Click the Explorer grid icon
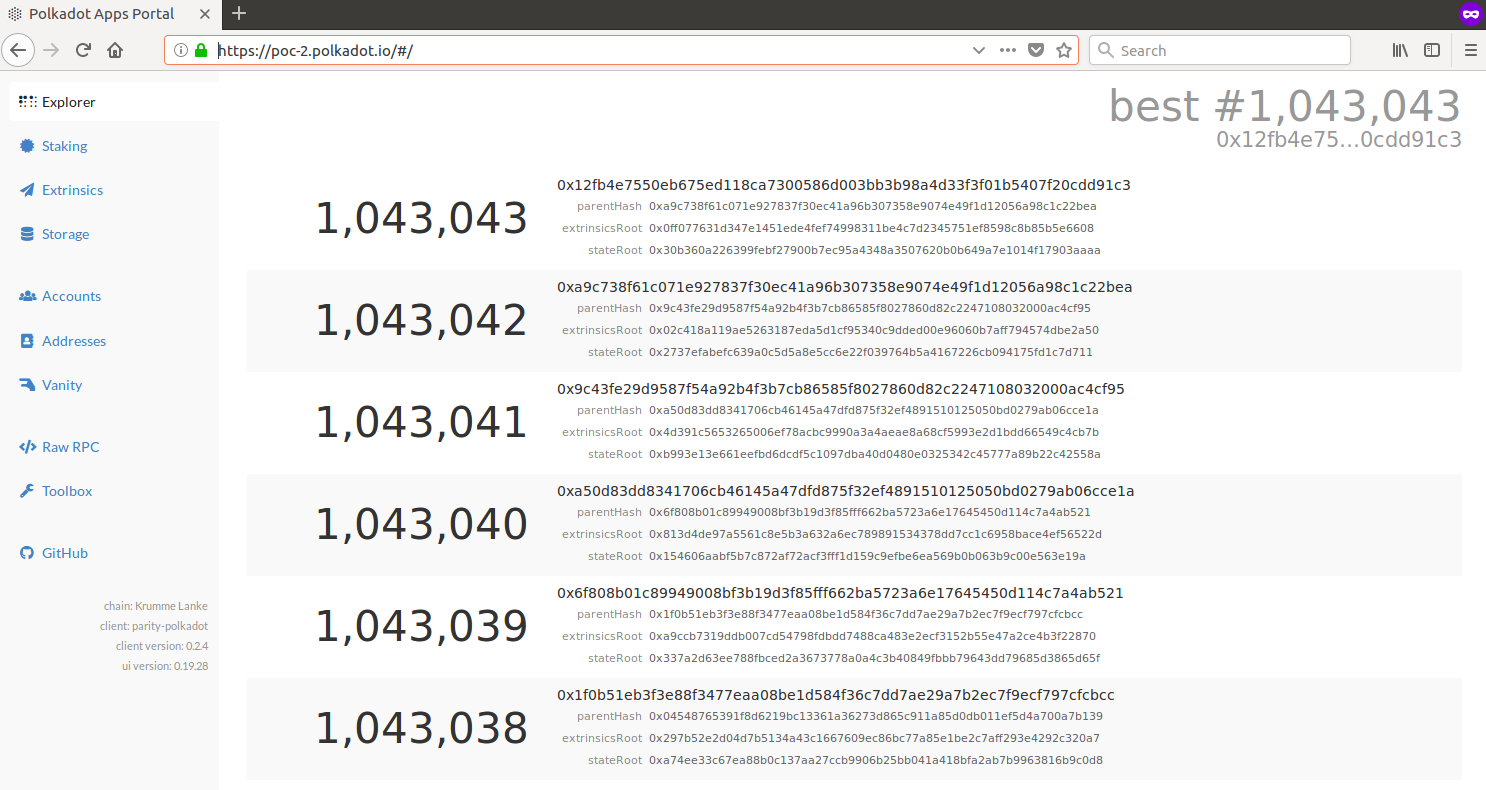Image resolution: width=1486 pixels, height=790 pixels. (28, 102)
